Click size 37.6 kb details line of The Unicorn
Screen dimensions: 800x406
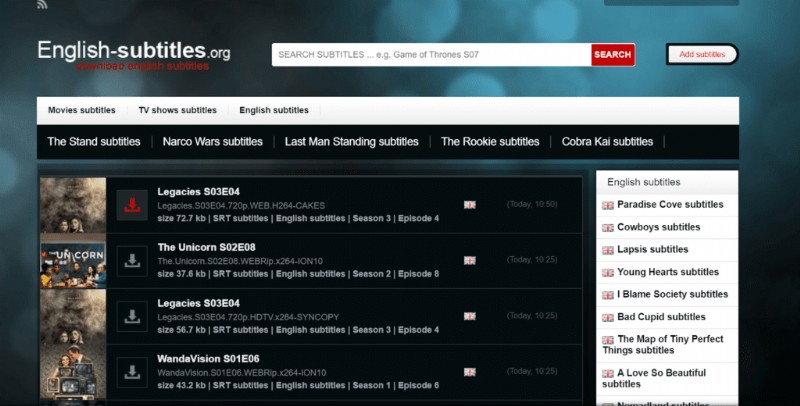(x=298, y=274)
